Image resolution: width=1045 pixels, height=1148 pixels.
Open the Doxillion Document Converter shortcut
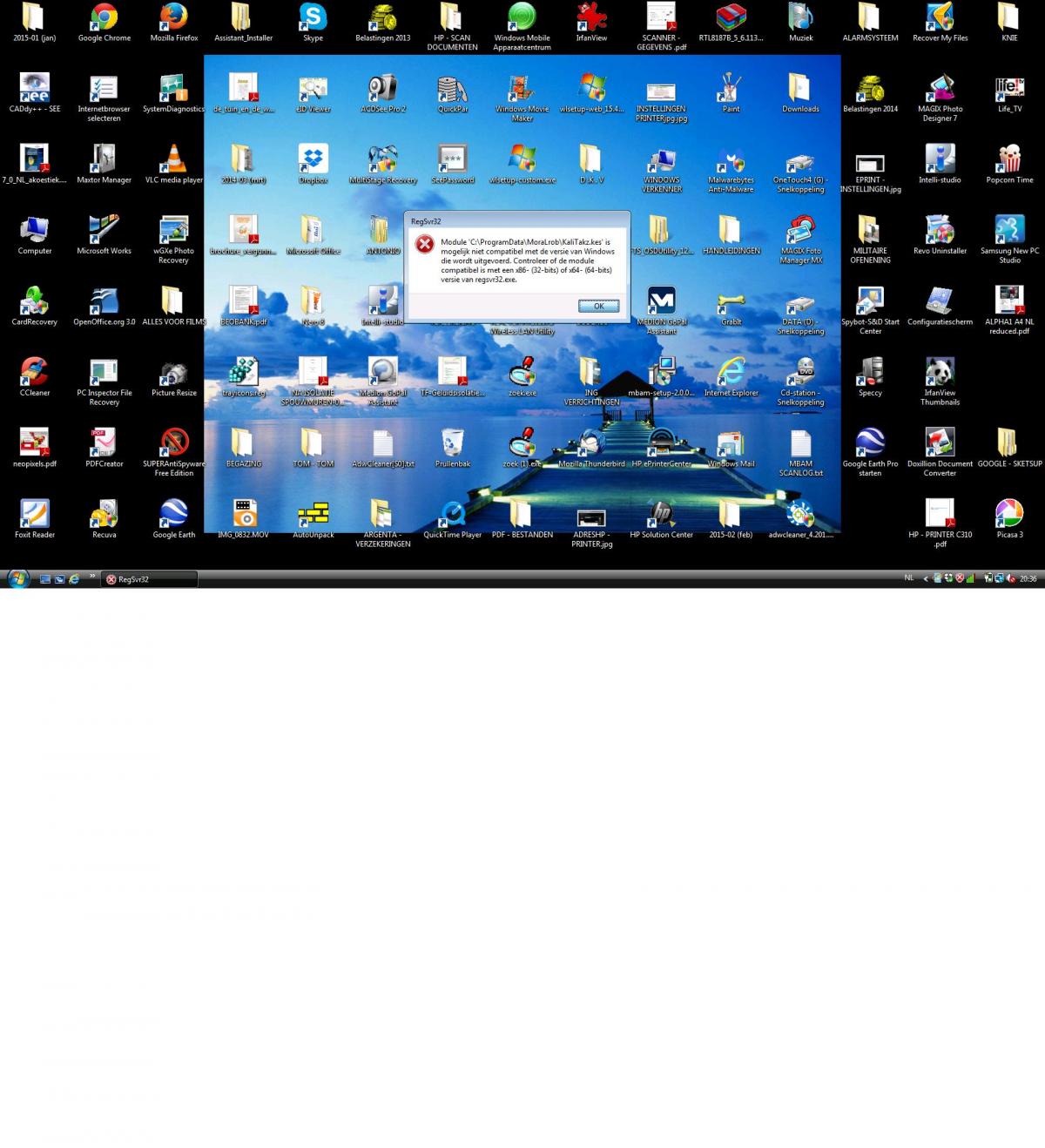point(940,452)
